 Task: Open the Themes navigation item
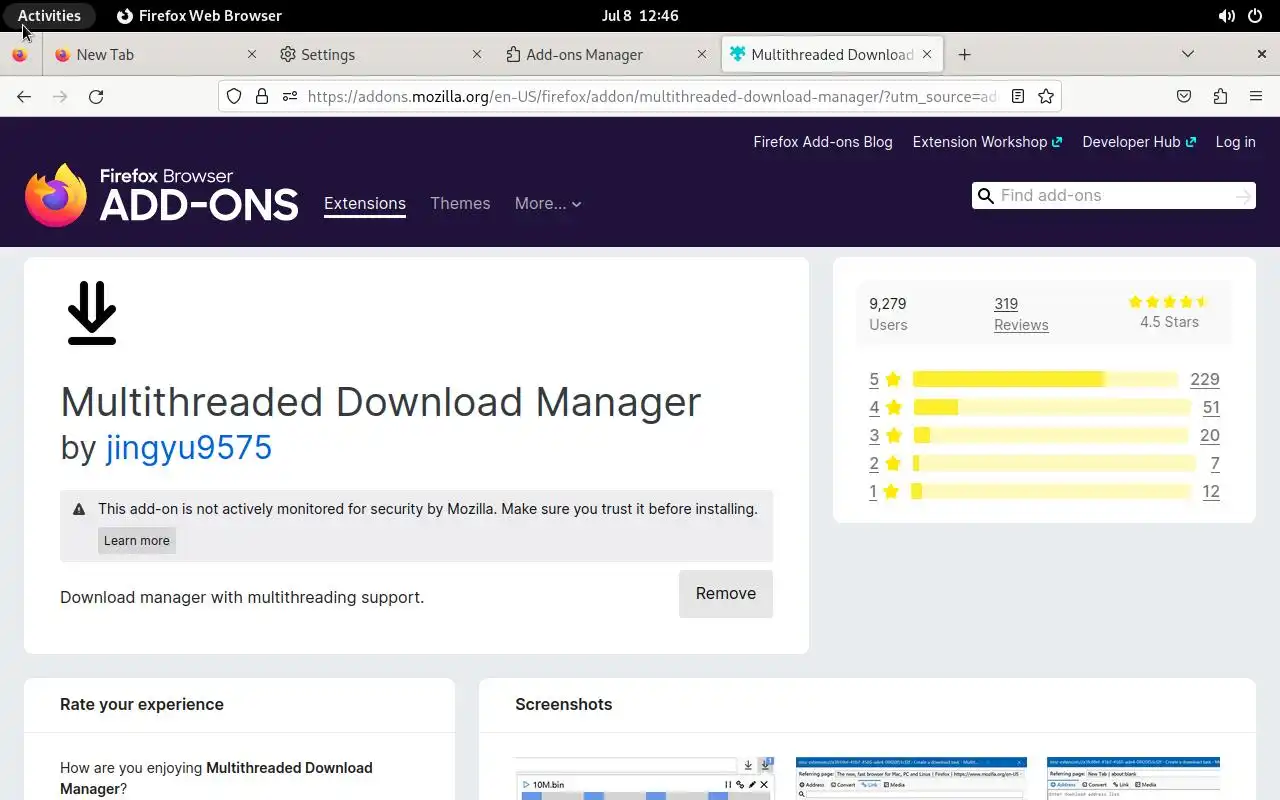[x=460, y=204]
